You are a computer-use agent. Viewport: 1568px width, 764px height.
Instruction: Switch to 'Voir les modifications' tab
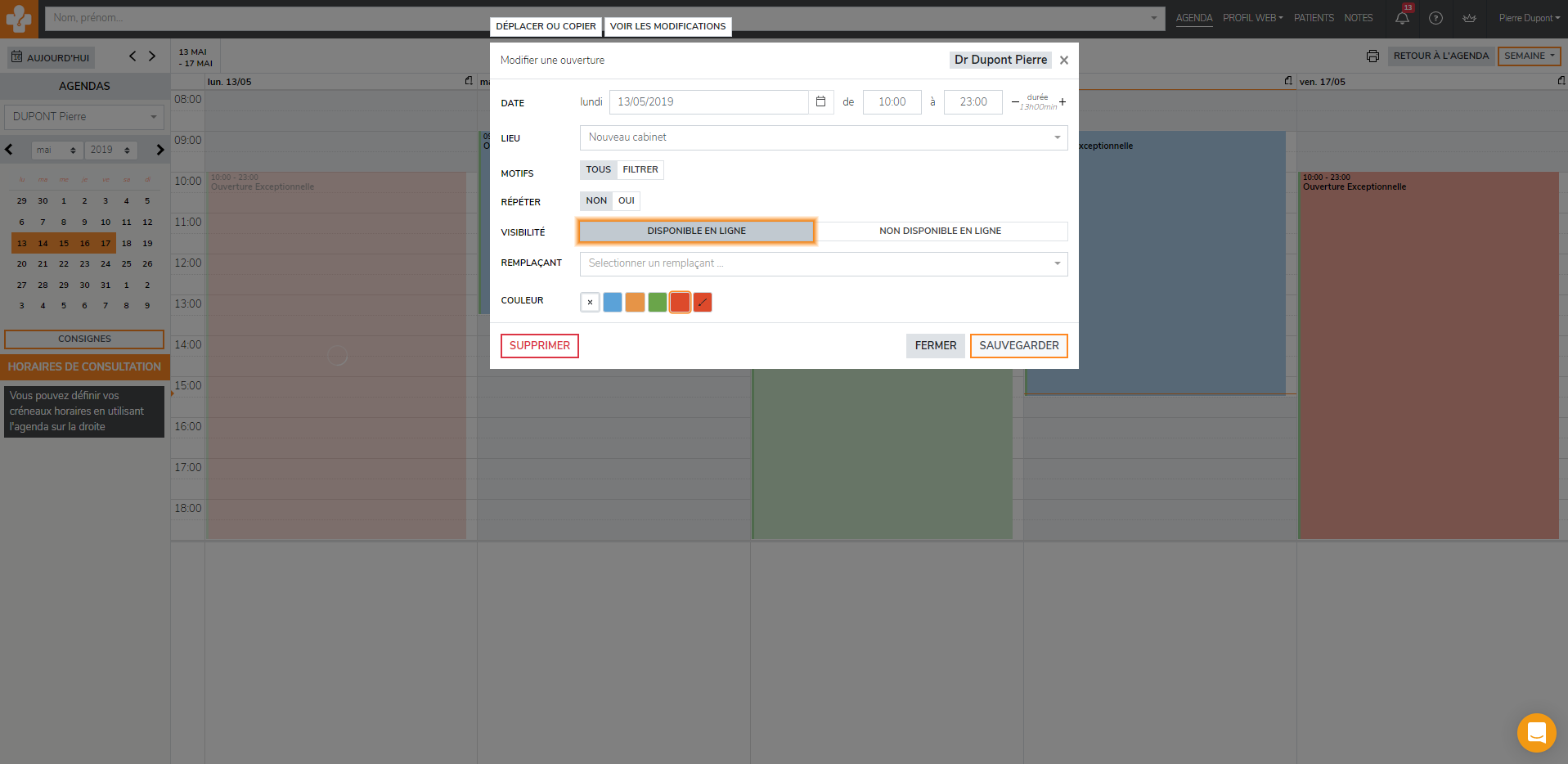click(x=667, y=26)
